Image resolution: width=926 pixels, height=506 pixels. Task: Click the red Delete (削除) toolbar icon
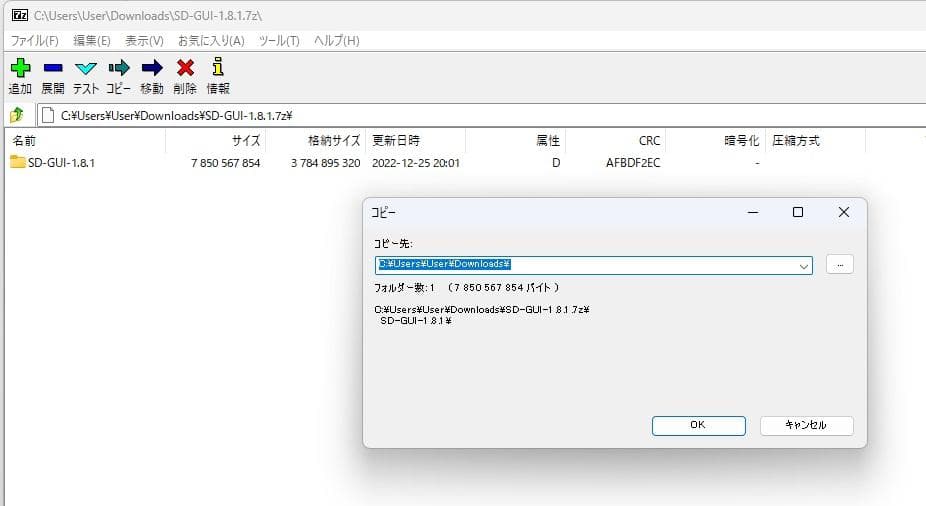click(x=185, y=68)
